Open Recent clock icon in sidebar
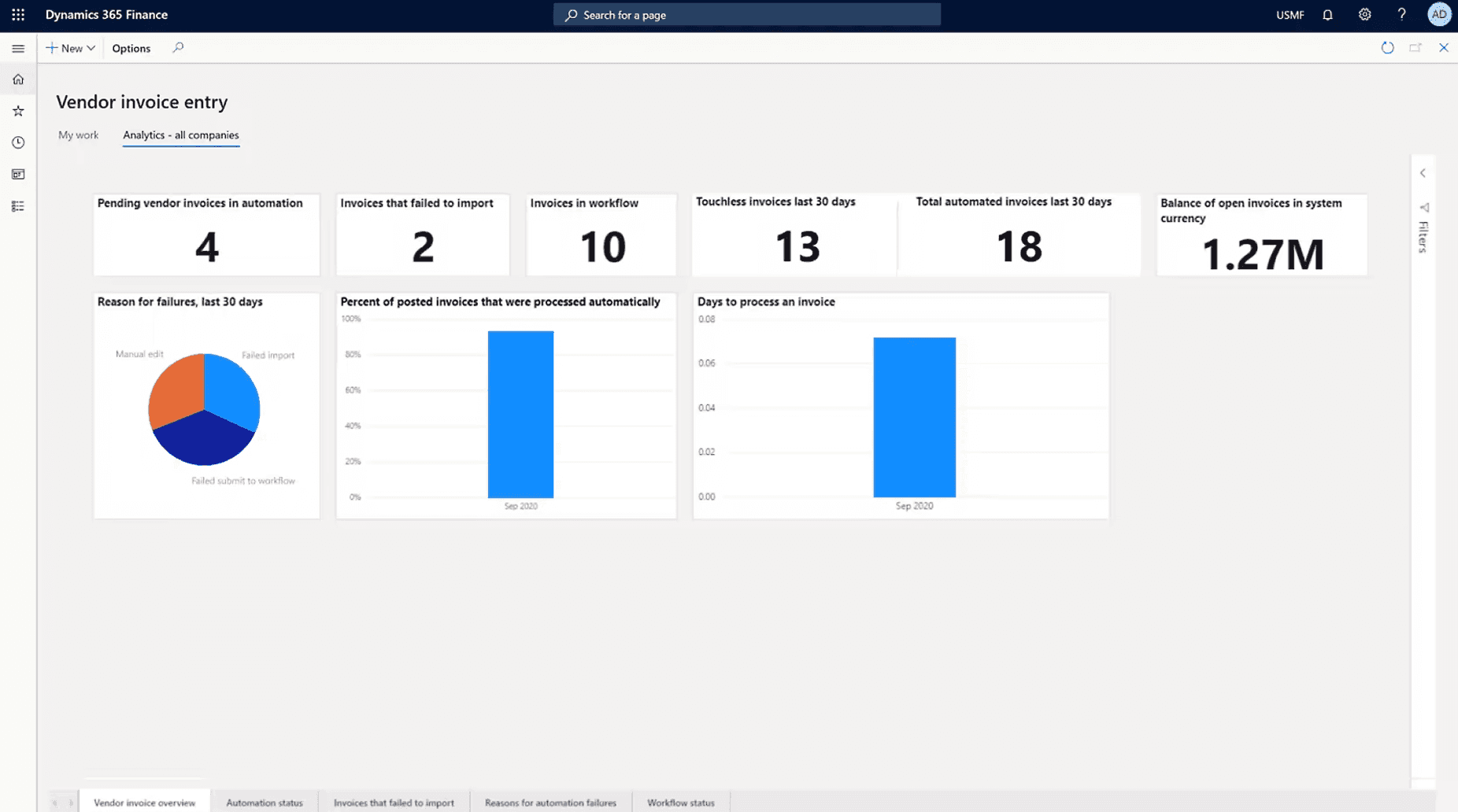The width and height of the screenshot is (1458, 812). pyautogui.click(x=18, y=142)
